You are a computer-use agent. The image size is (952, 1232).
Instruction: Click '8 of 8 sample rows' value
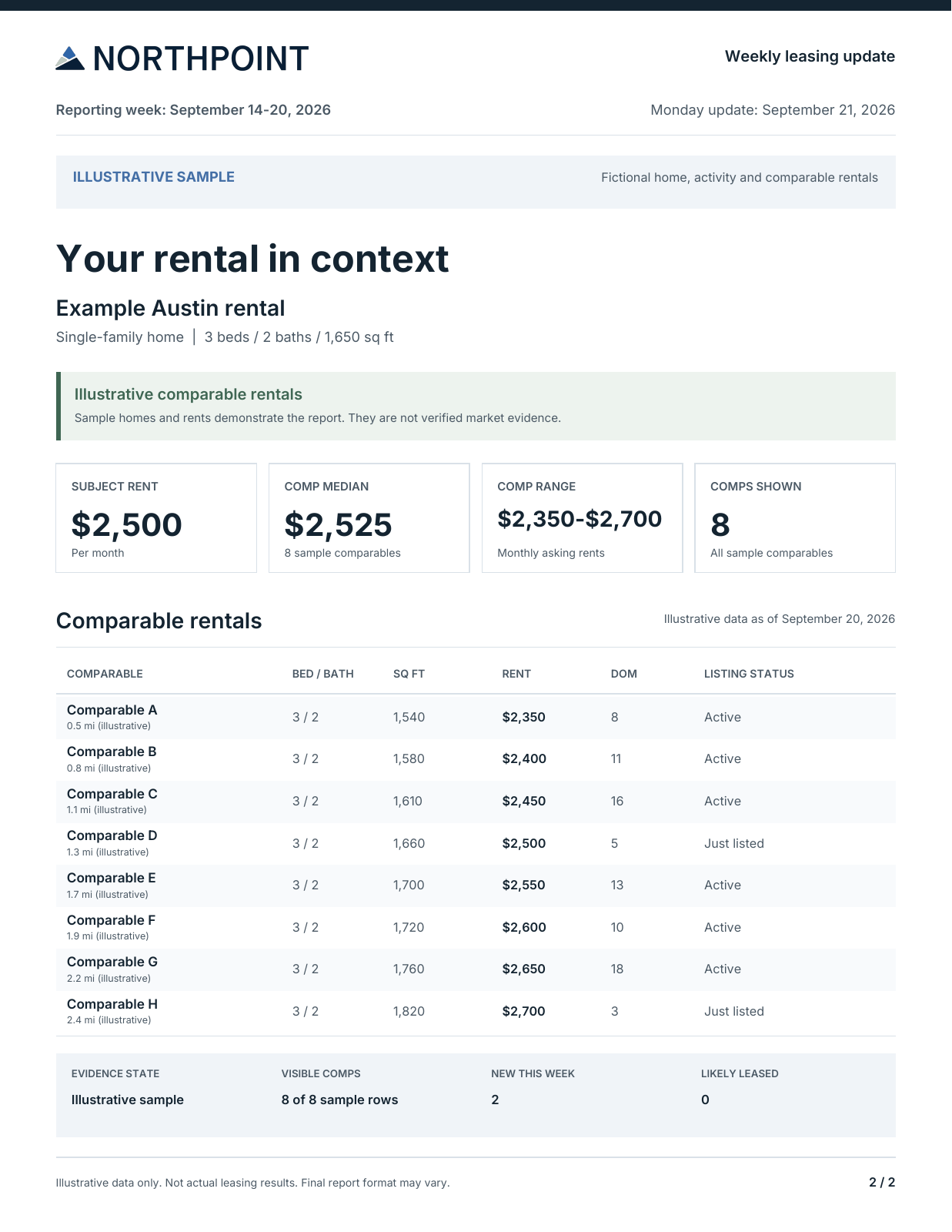(x=340, y=1100)
